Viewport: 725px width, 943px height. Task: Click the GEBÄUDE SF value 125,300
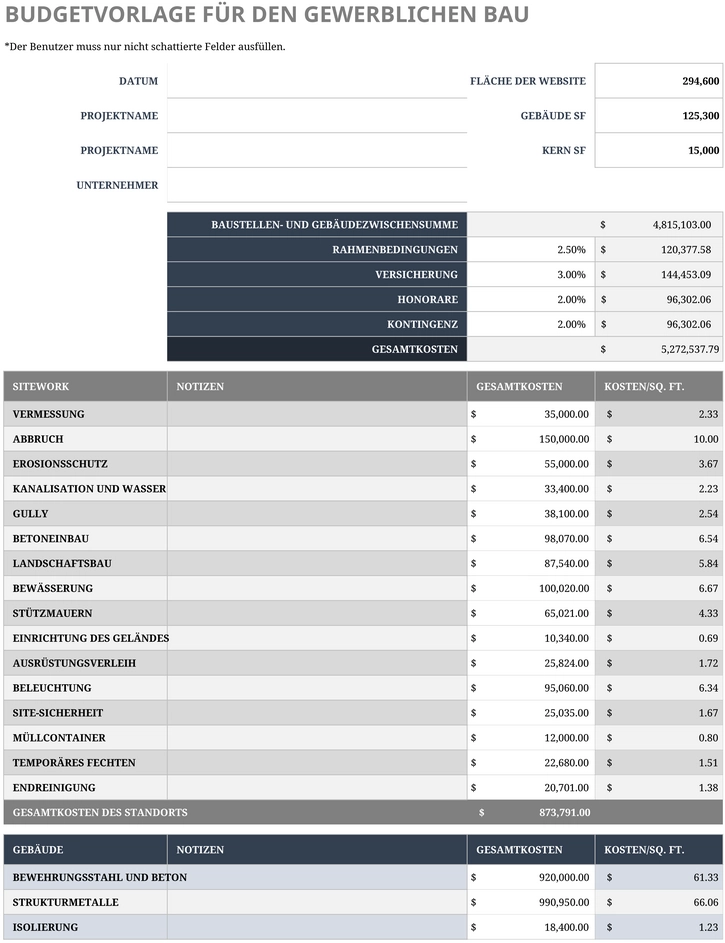pyautogui.click(x=659, y=115)
